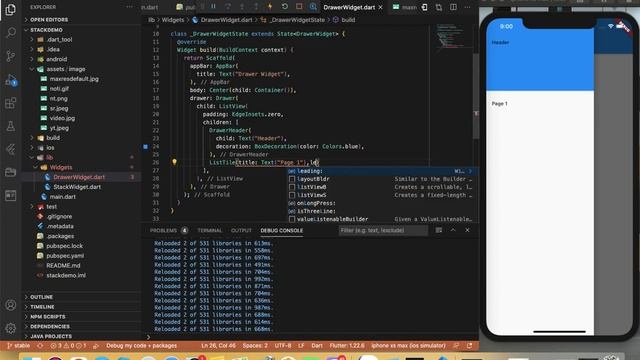Viewport: 640px width, 360px height.
Task: Trigger Flutter hot reload lightning icon
Action: (270, 7)
